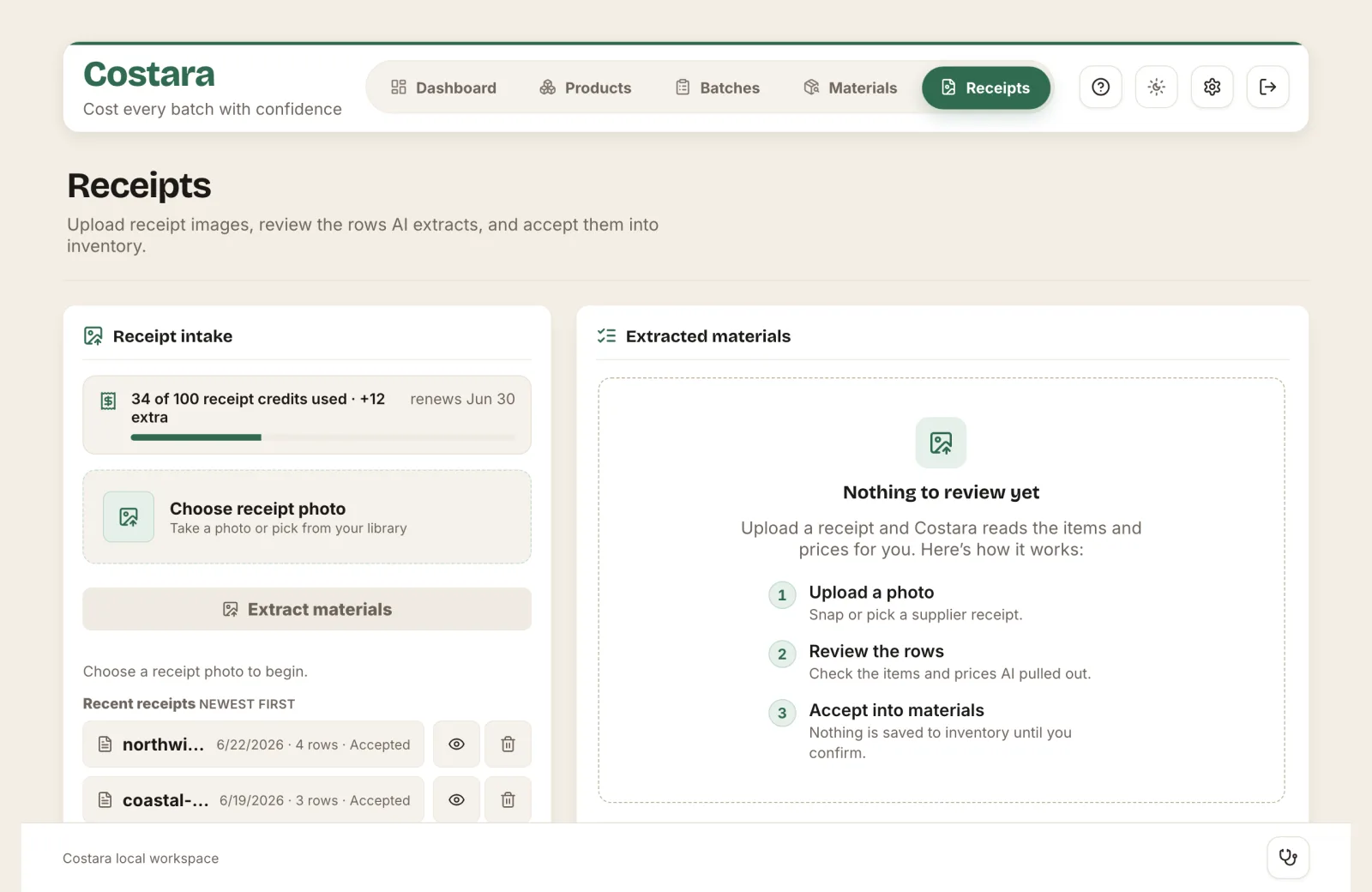The image size is (1372, 892).
Task: Open the stethoscope diagnostics icon in footer
Action: click(x=1288, y=858)
